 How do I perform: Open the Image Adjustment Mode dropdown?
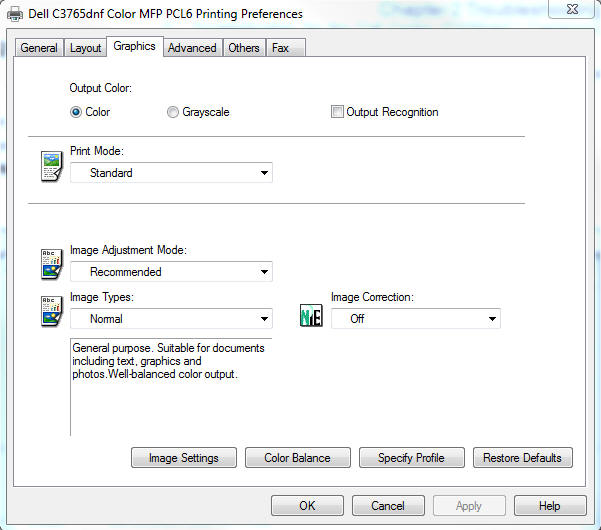(x=171, y=271)
